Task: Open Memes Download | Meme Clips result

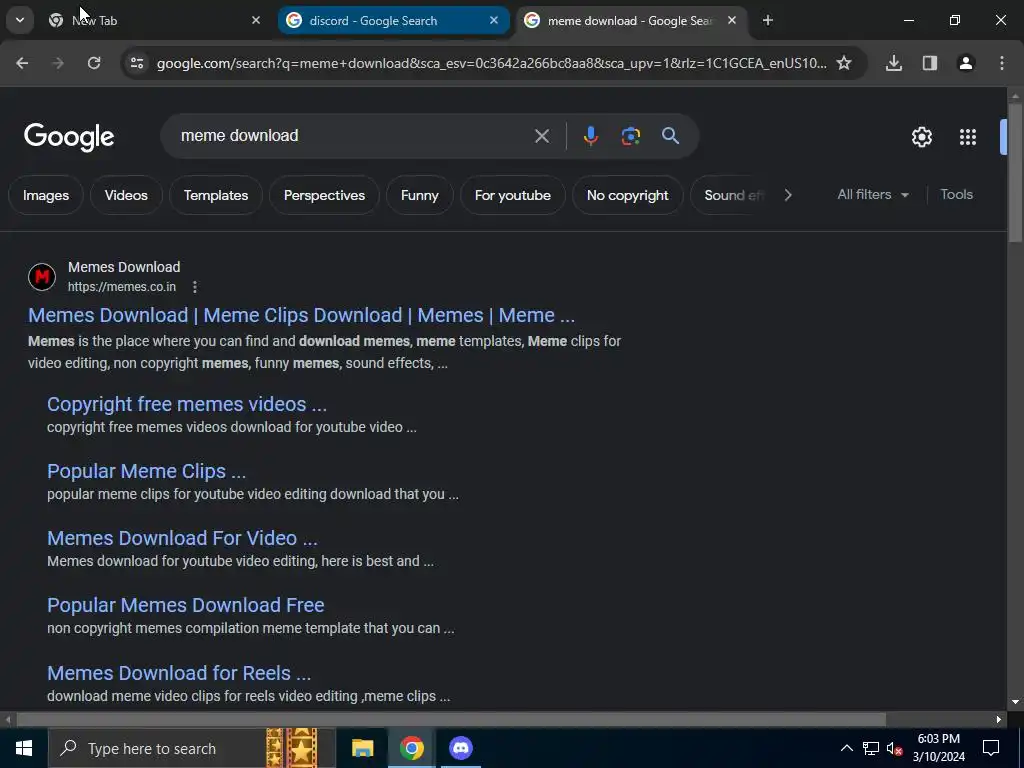Action: 301,315
